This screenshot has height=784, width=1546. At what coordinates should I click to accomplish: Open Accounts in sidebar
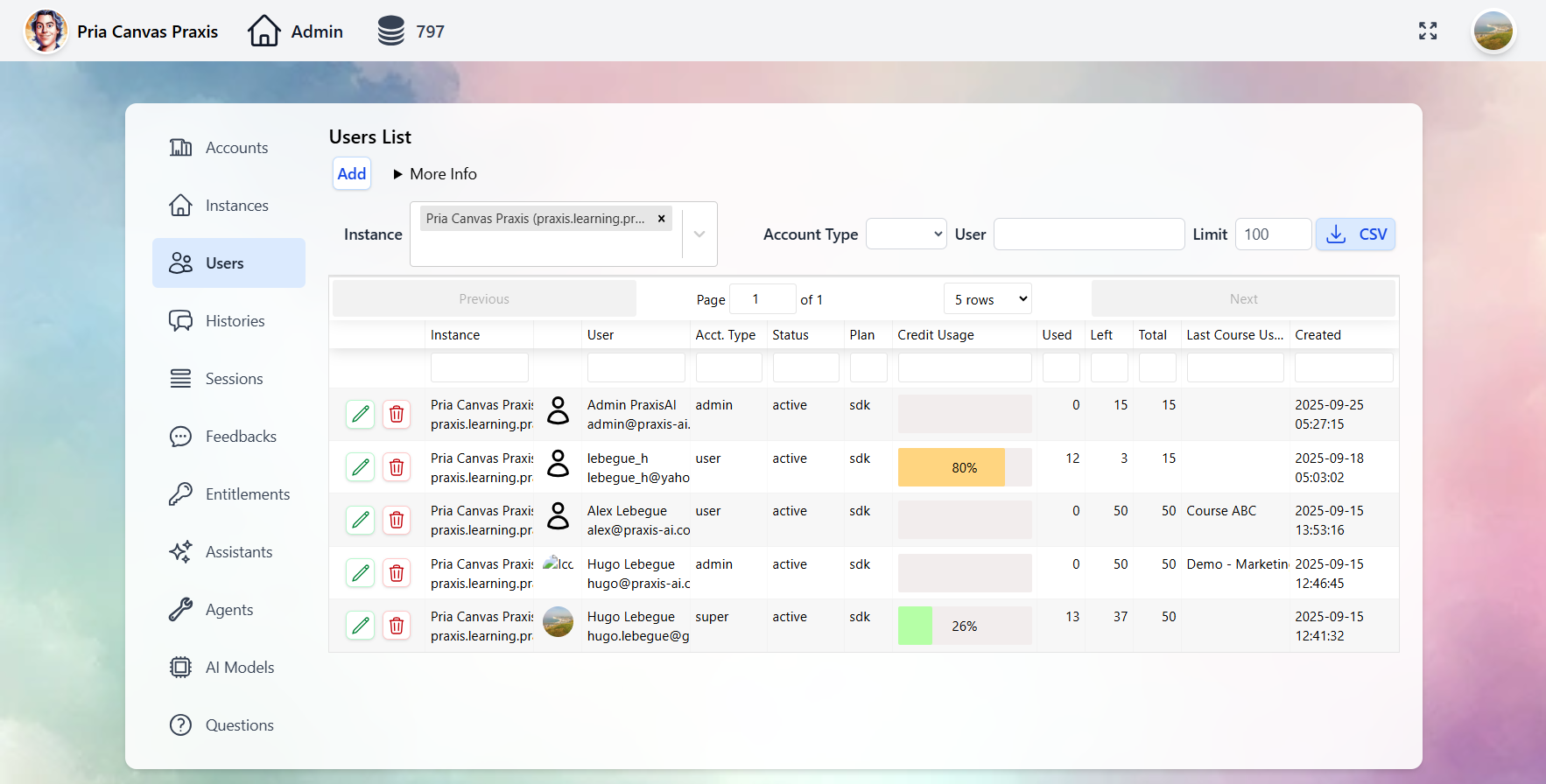click(228, 148)
